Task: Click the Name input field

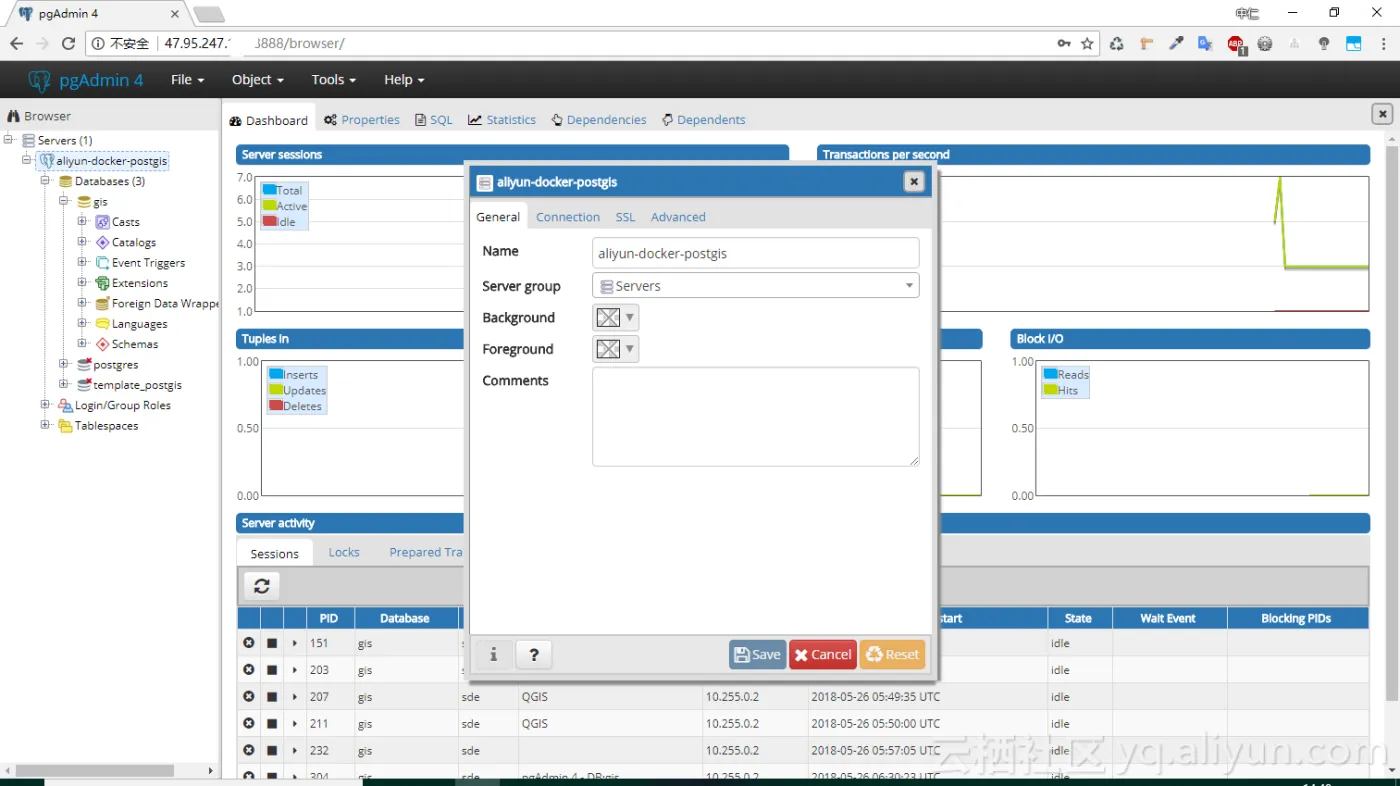Action: tap(756, 253)
